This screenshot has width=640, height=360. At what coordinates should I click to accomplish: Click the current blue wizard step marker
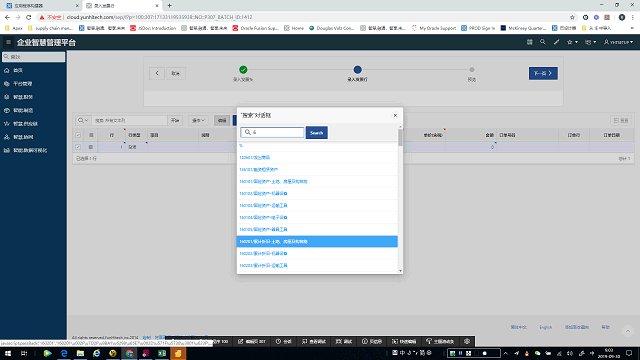tap(357, 70)
